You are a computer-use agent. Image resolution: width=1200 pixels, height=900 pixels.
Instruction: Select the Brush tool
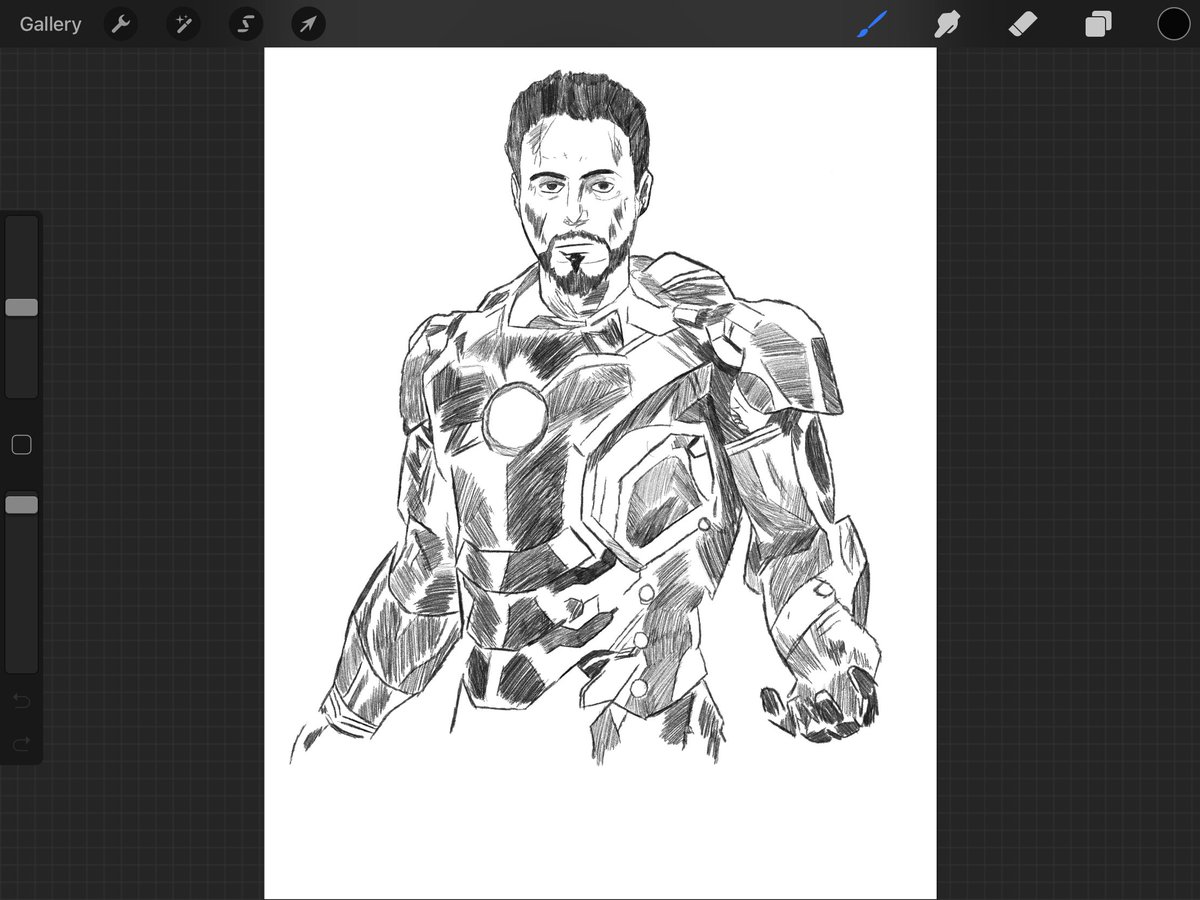click(x=873, y=24)
